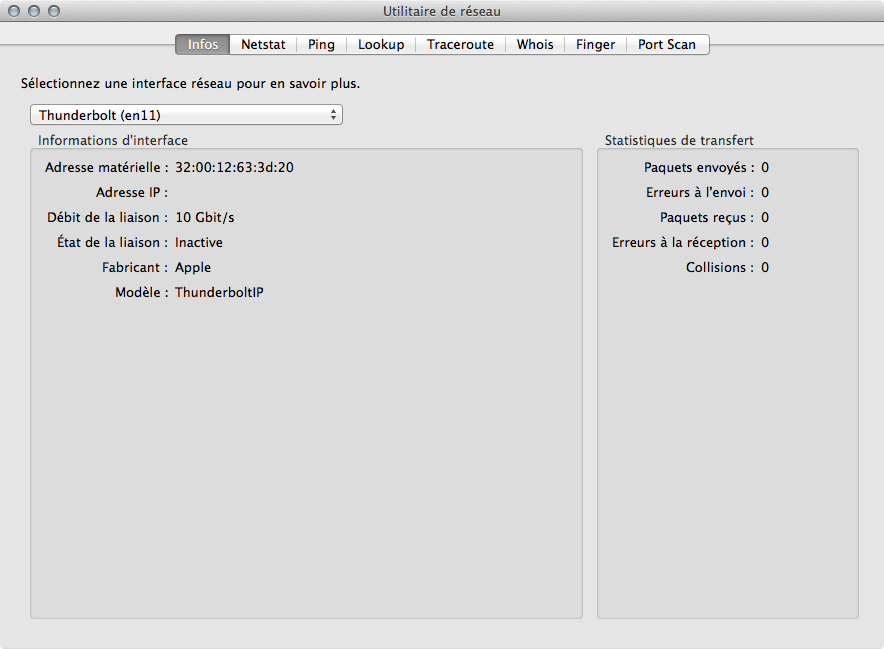Viewport: 884px width, 649px height.
Task: Open the Traceroute tab
Action: (x=460, y=45)
